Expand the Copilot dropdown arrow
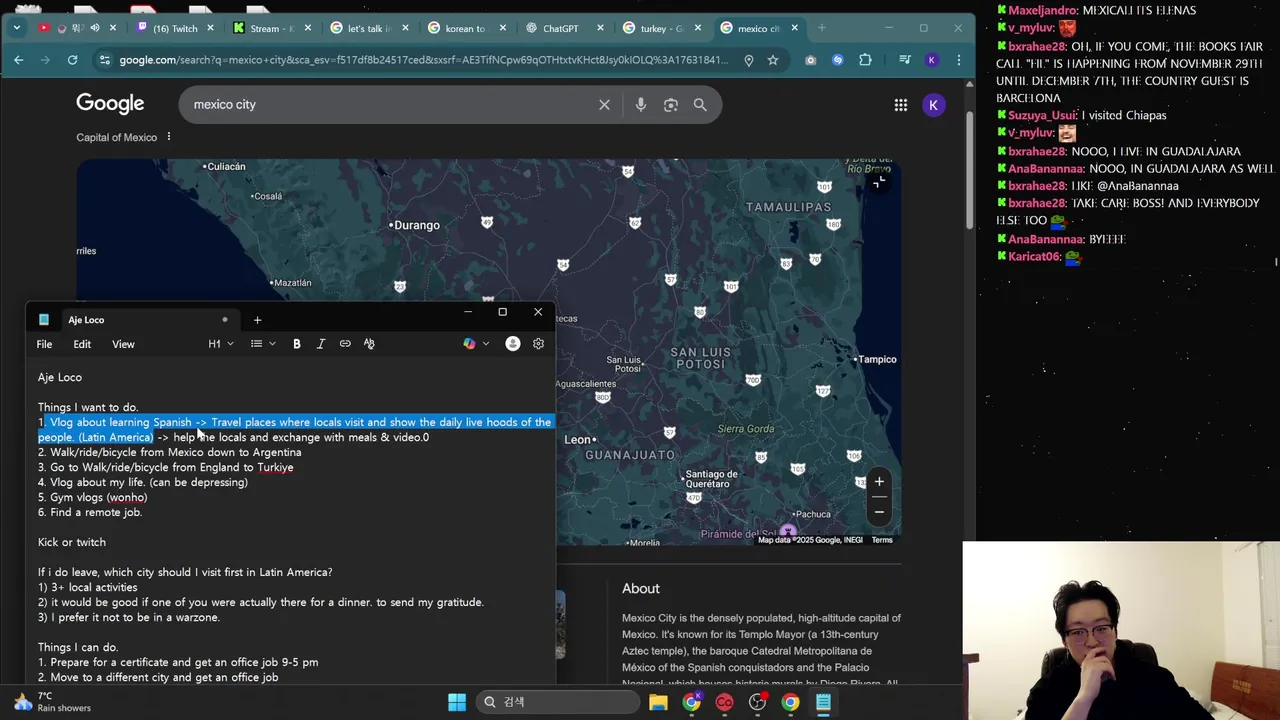Image resolution: width=1280 pixels, height=720 pixels. [486, 344]
